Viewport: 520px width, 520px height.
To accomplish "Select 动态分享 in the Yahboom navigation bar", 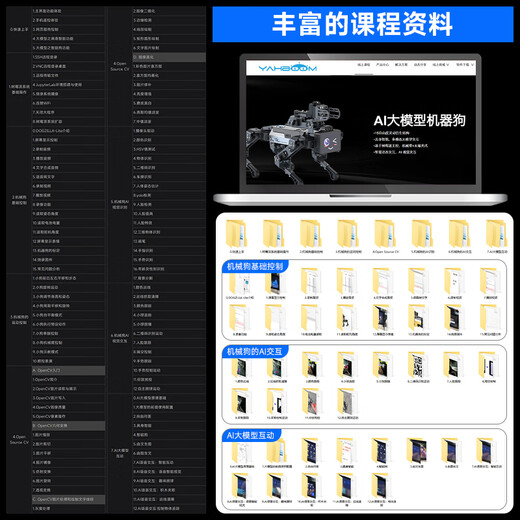I will (x=420, y=65).
